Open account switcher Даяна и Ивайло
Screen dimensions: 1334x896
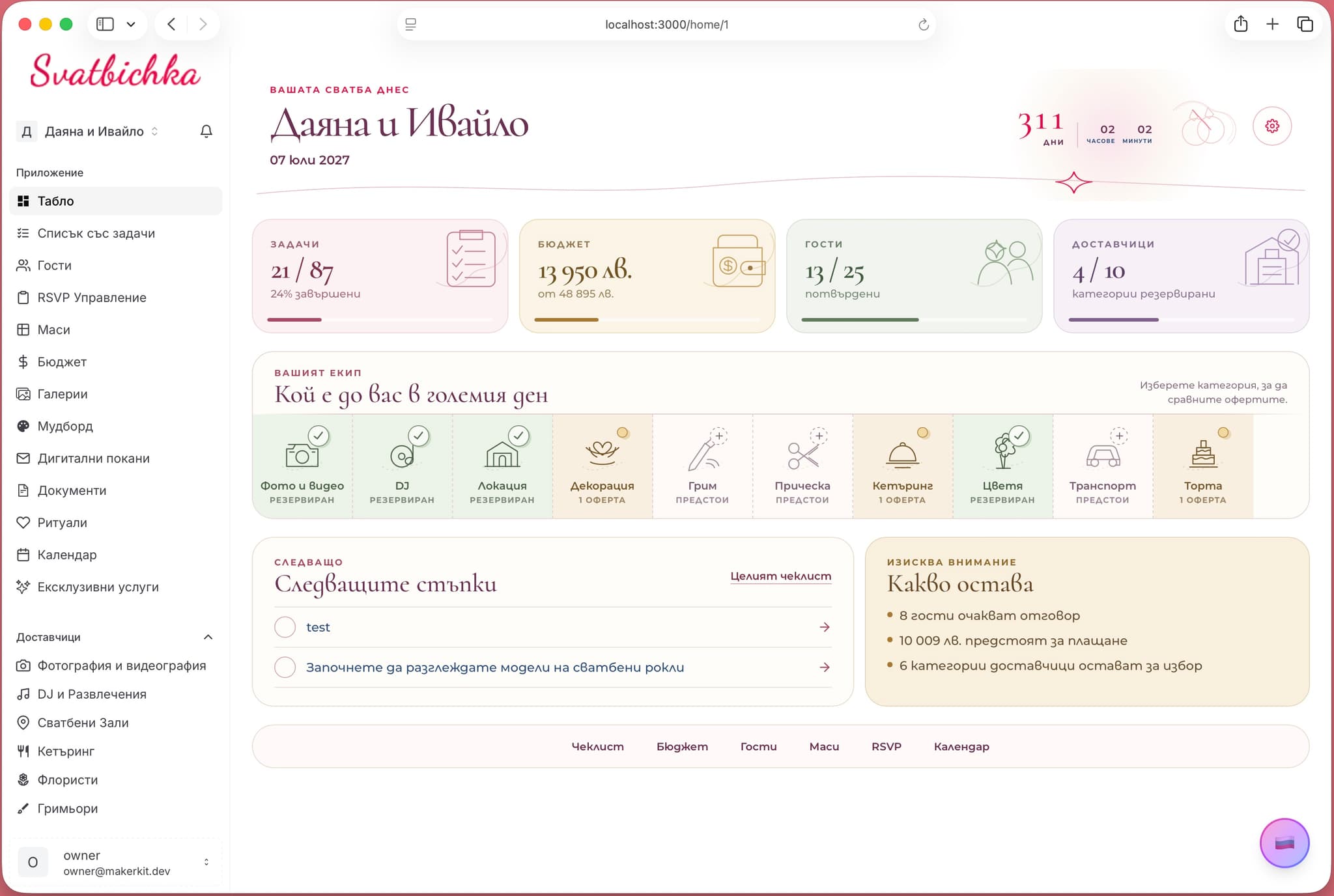(87, 131)
